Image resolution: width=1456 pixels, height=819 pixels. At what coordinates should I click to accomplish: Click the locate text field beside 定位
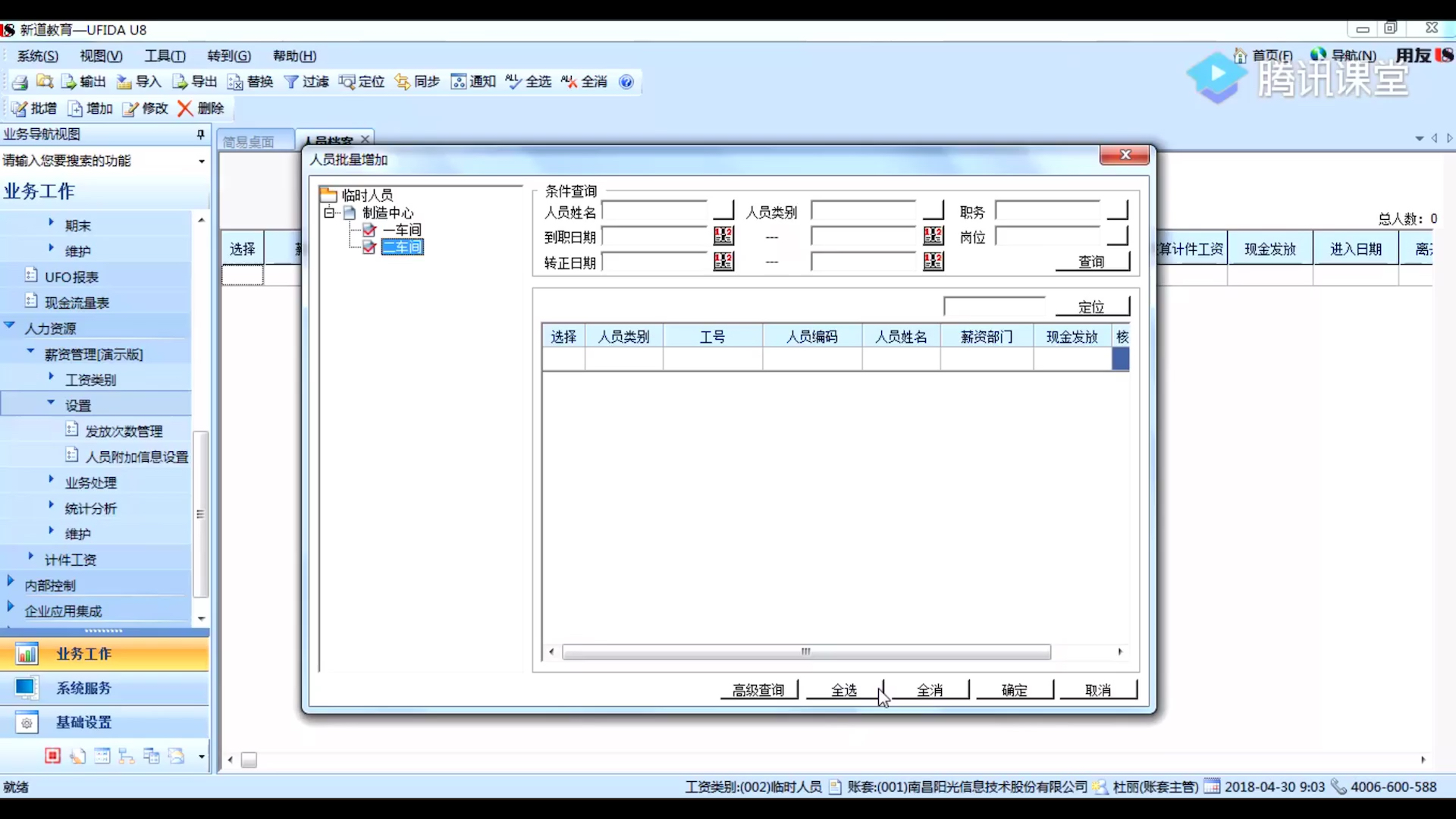(x=996, y=306)
